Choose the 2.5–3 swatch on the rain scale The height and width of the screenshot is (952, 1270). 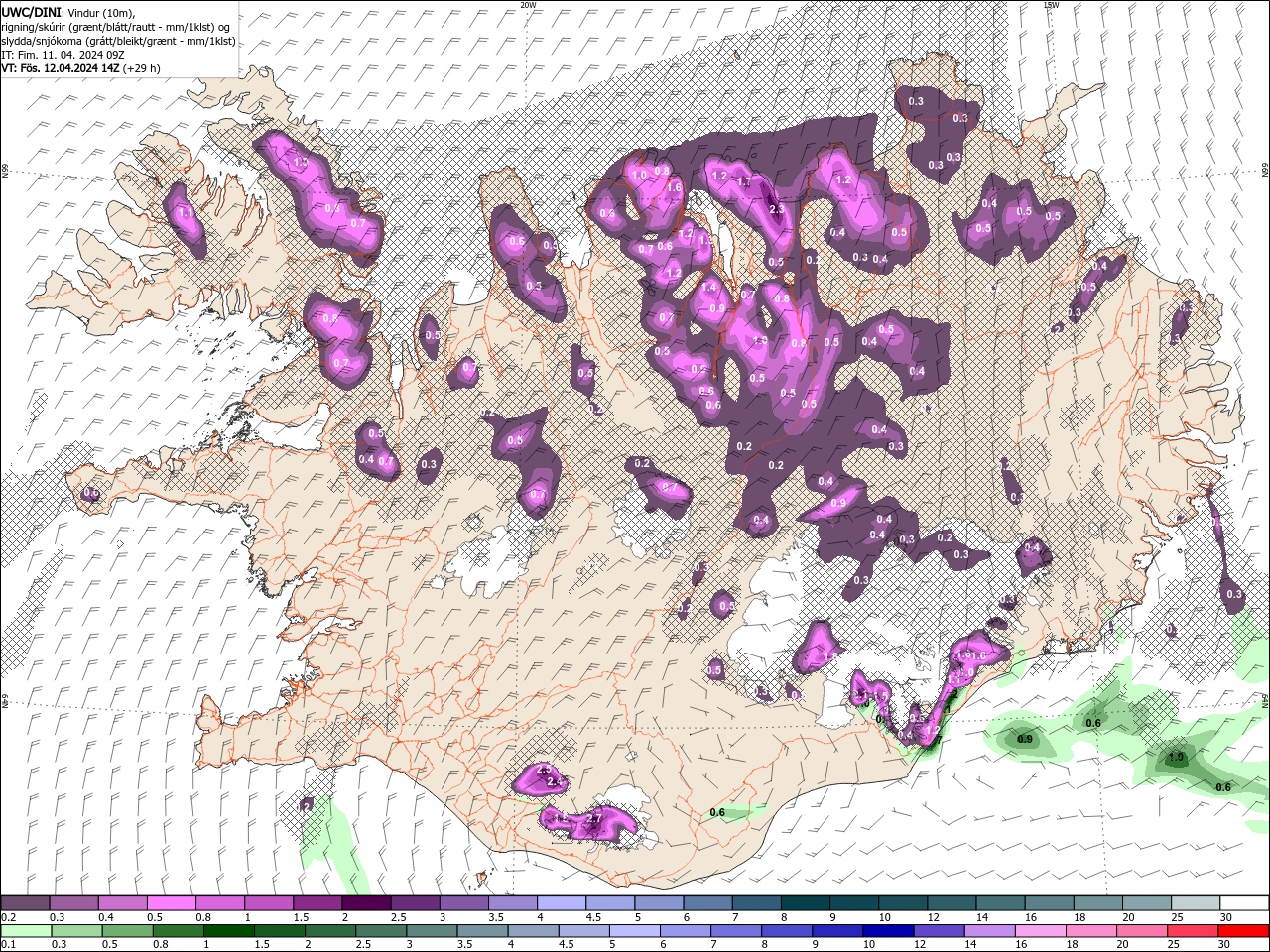(380, 931)
